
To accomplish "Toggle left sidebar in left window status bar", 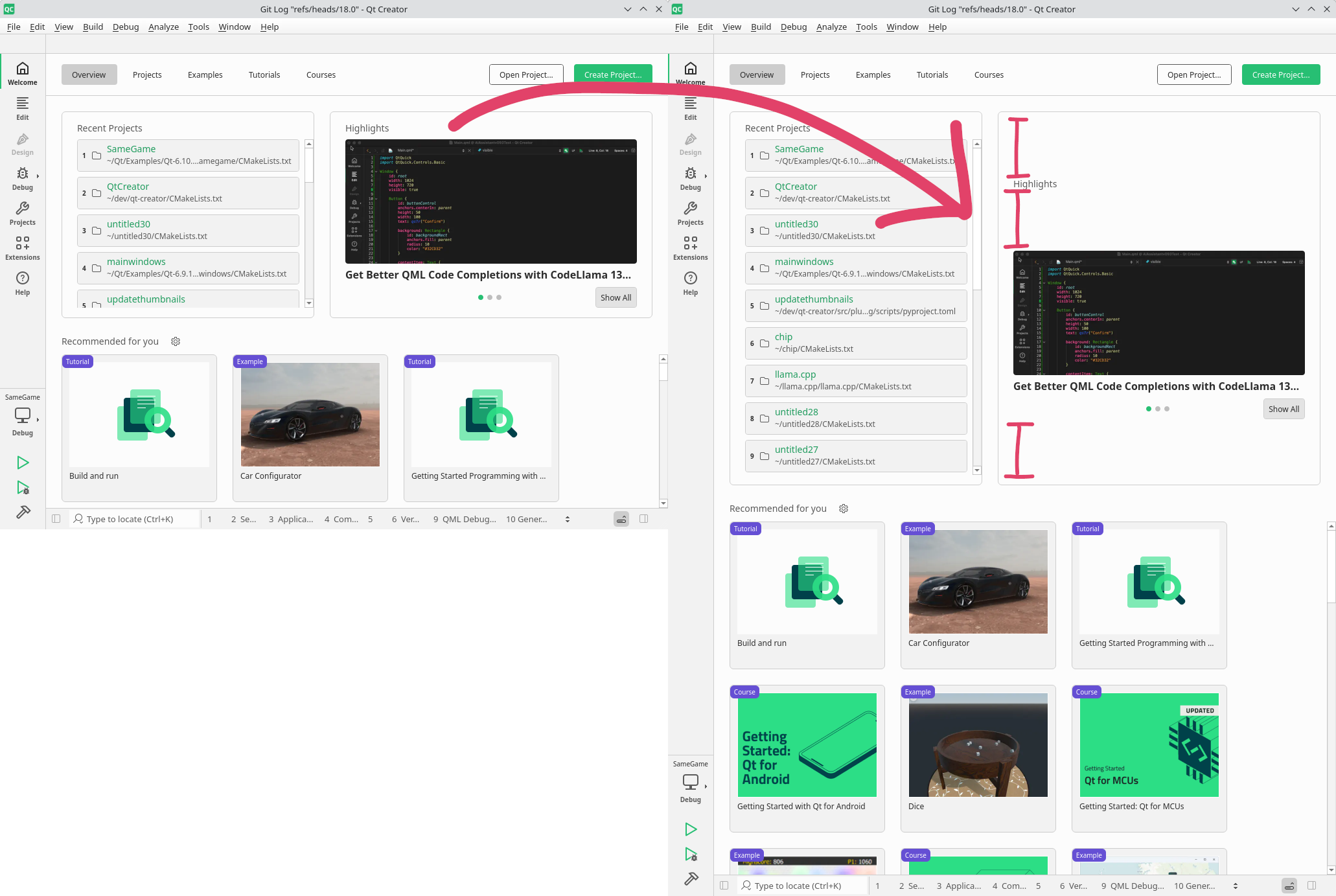I will point(56,519).
